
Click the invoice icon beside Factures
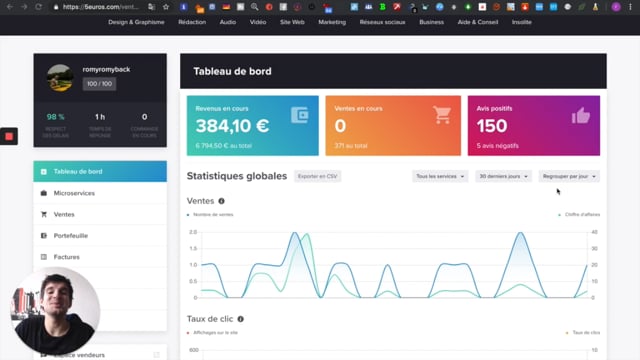(x=44, y=257)
